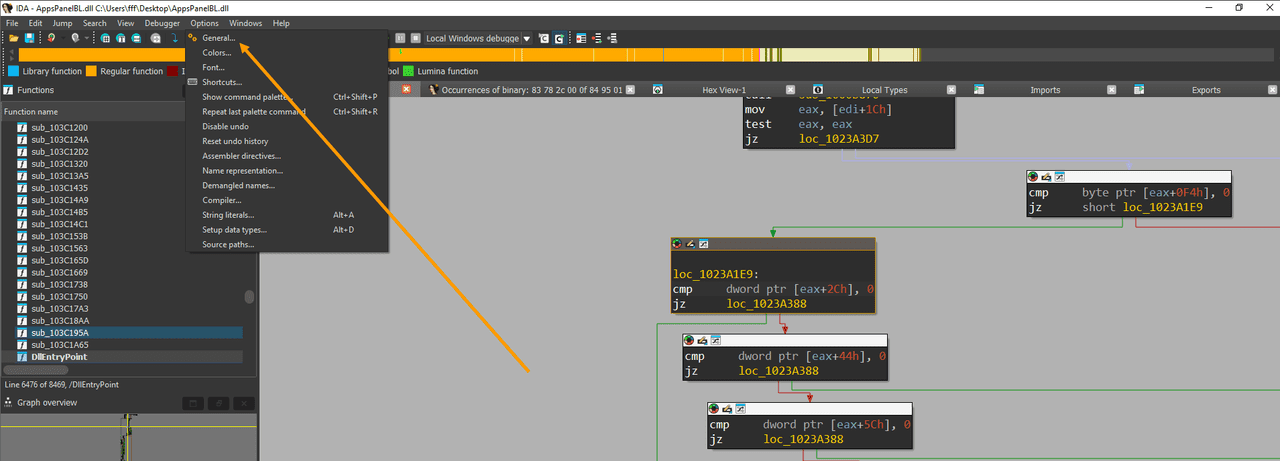1280x461 pixels.
Task: Select Disable undo menu entry
Action: (225, 126)
